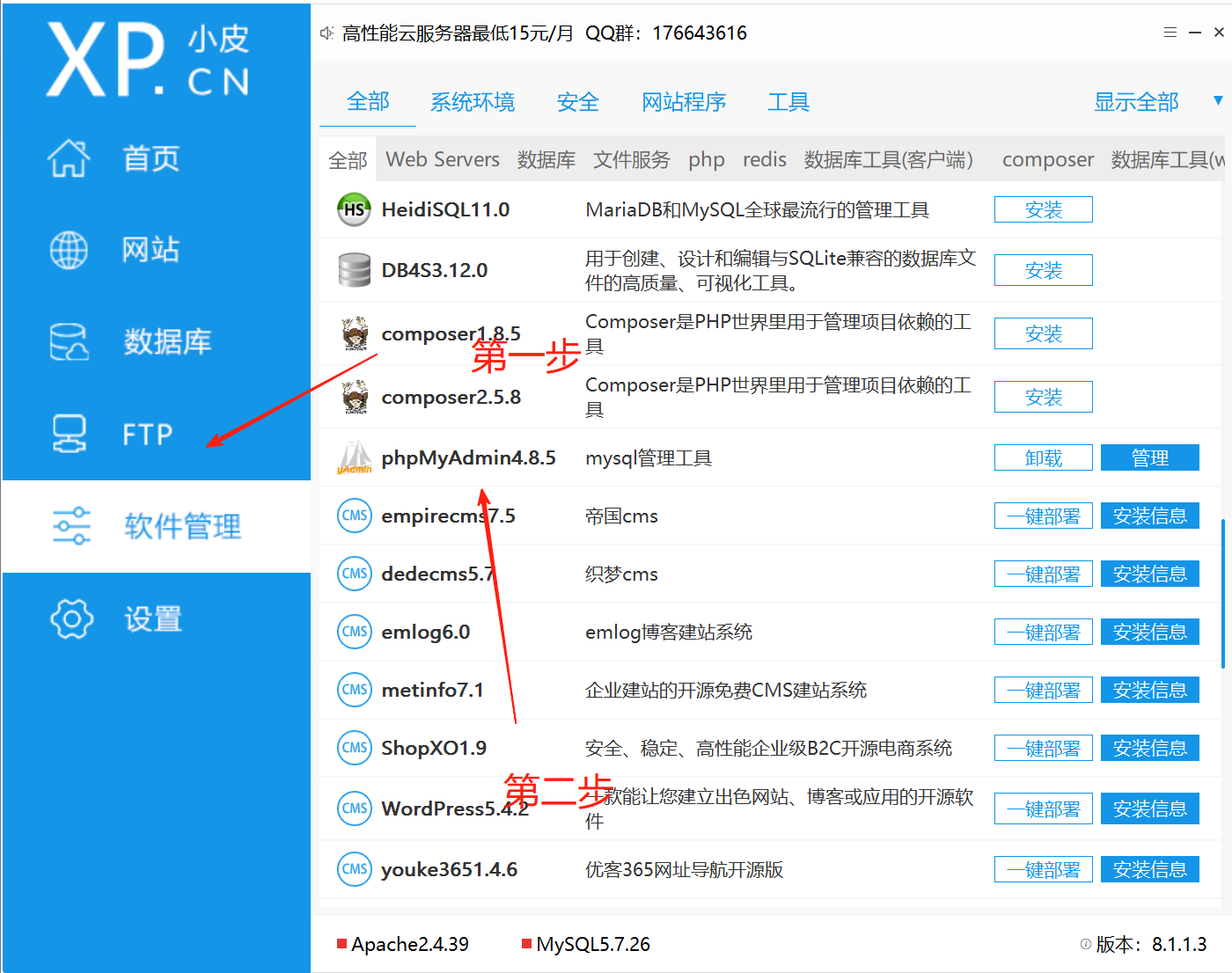Click the WordPress5.4.2 CMS icon
Image resolution: width=1232 pixels, height=973 pixels.
355,808
